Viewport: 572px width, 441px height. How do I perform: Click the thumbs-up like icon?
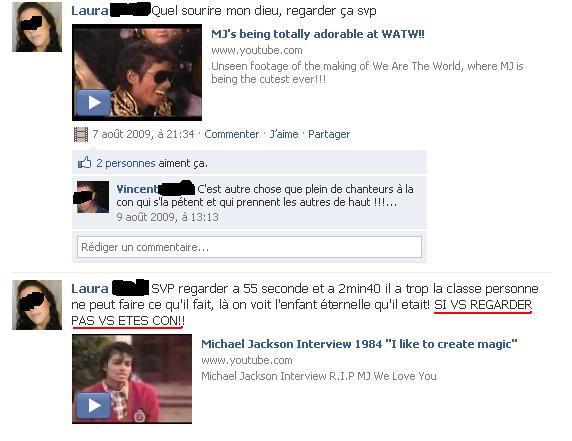point(84,163)
